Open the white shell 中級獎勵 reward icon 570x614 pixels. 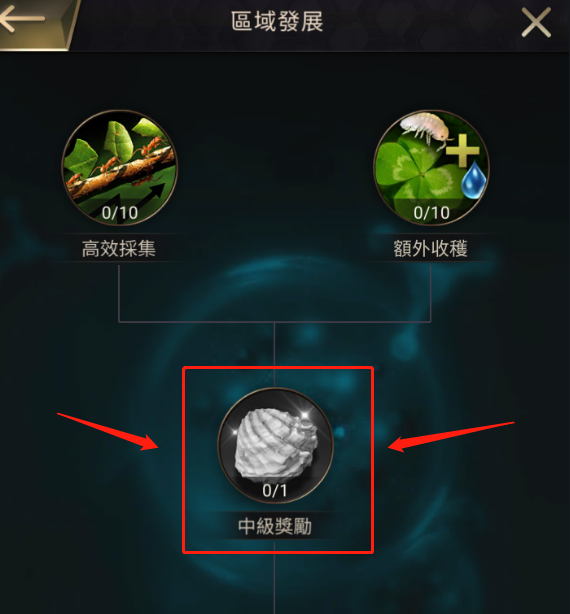pyautogui.click(x=275, y=445)
